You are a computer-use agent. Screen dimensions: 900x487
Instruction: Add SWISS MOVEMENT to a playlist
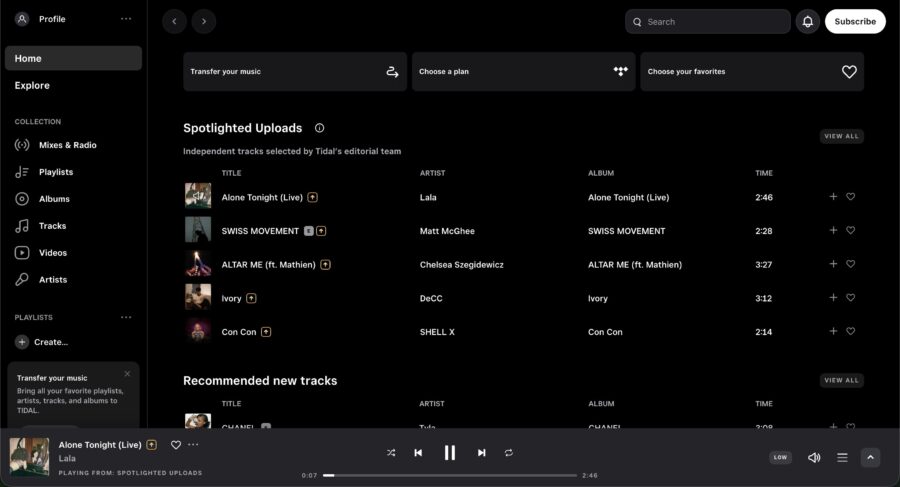(833, 230)
